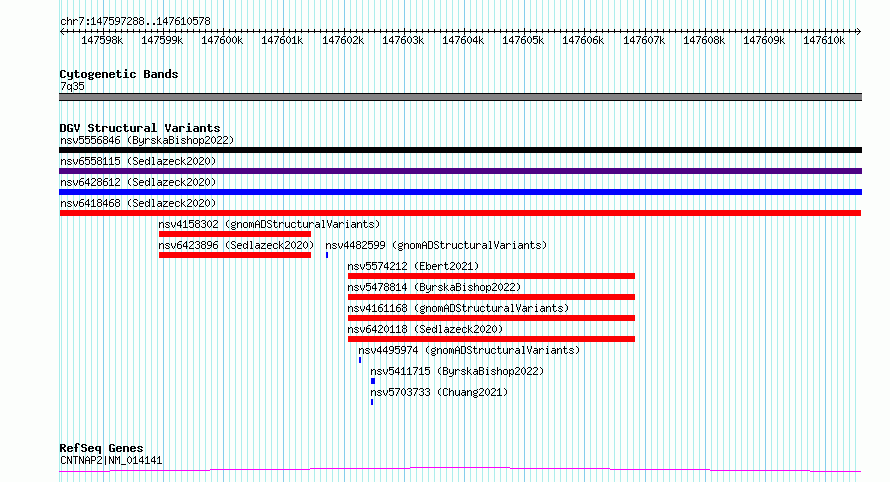Select the 7q35 band label
The image size is (890, 482).
pos(72,86)
